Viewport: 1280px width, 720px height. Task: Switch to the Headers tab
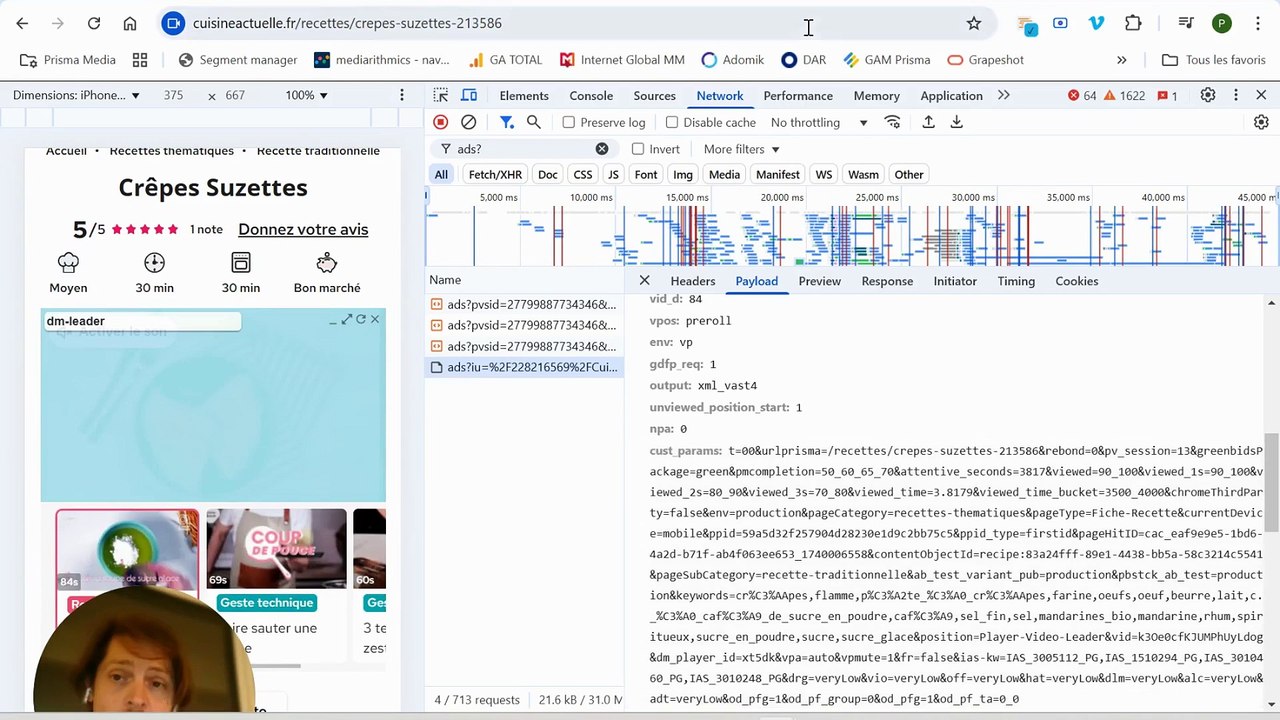click(693, 281)
